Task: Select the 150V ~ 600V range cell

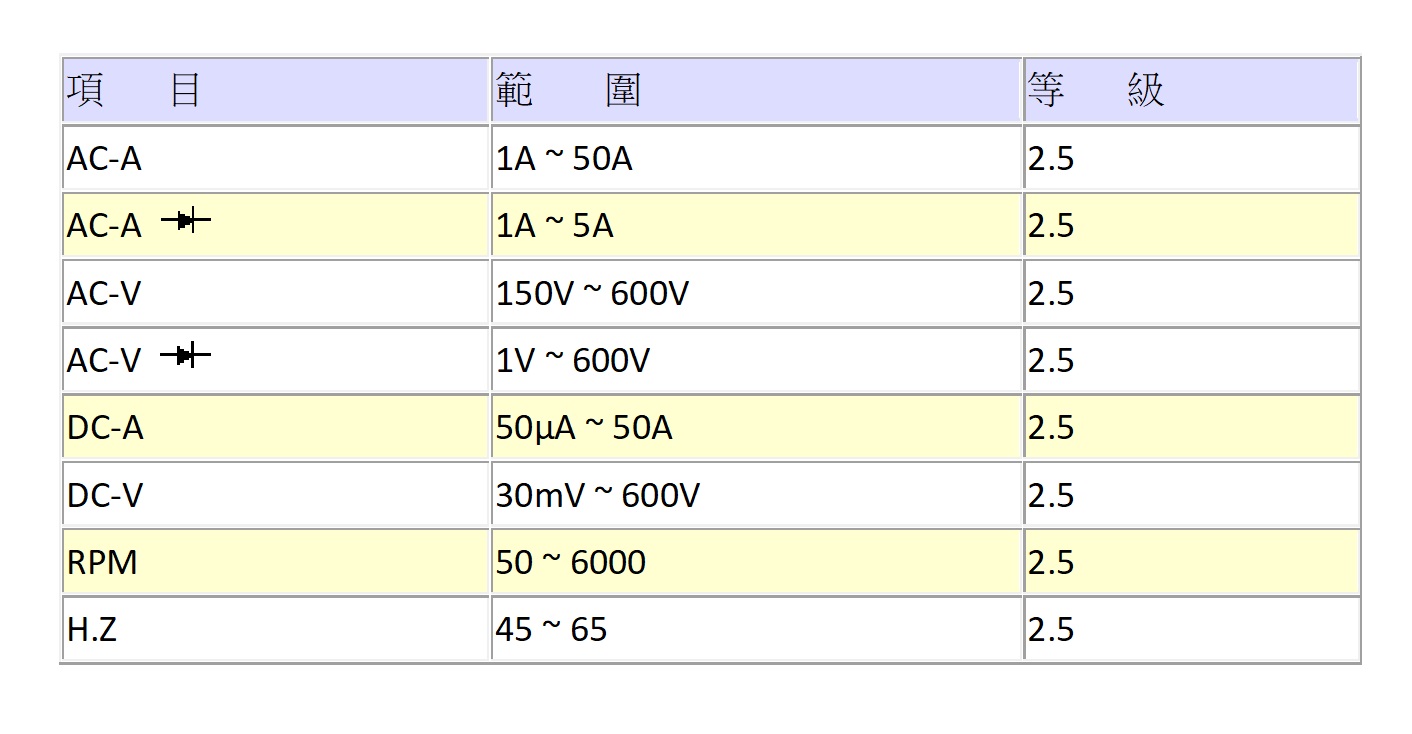Action: click(x=592, y=294)
